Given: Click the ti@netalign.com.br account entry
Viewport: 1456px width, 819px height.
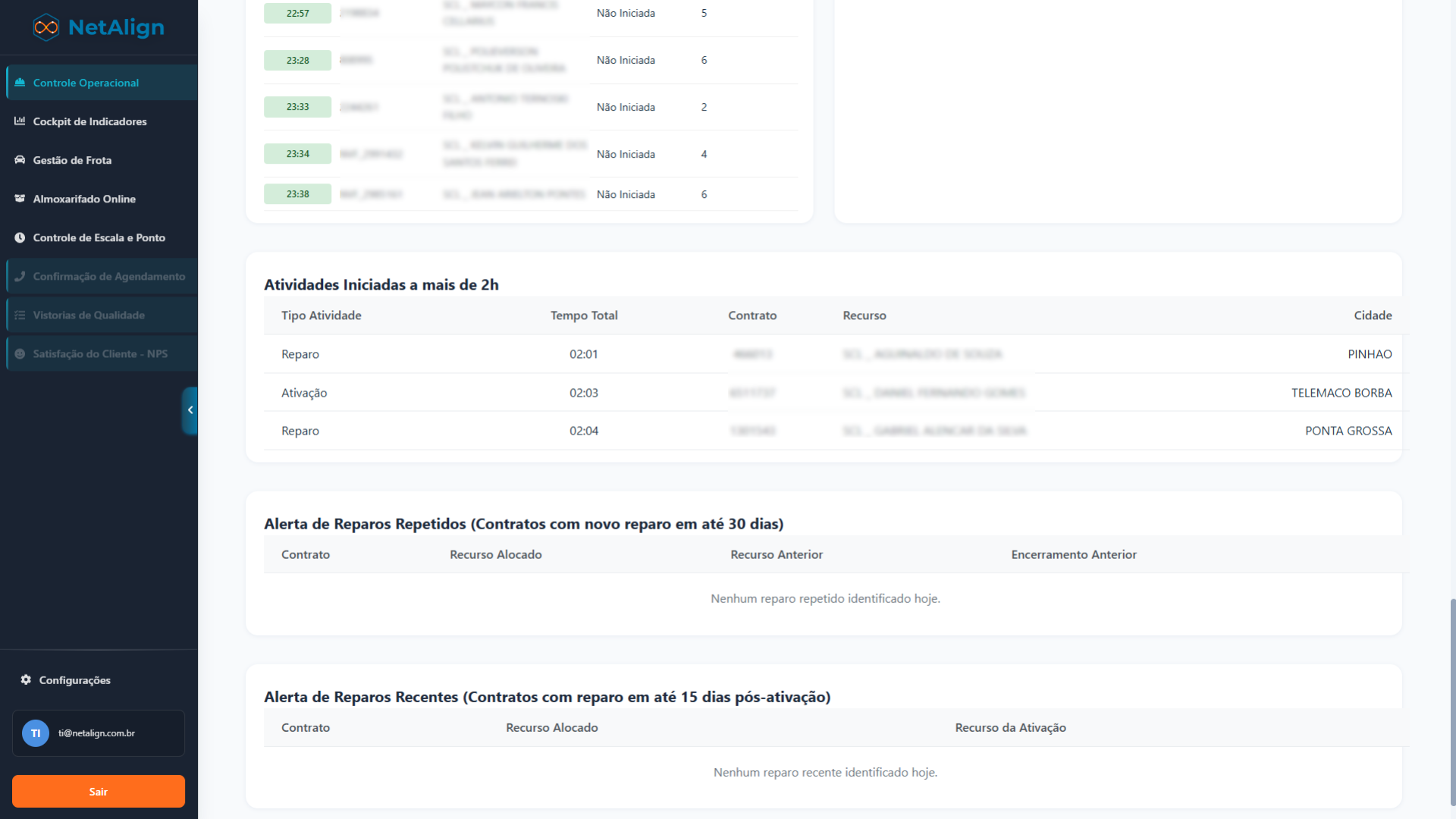Looking at the screenshot, I should tap(98, 733).
